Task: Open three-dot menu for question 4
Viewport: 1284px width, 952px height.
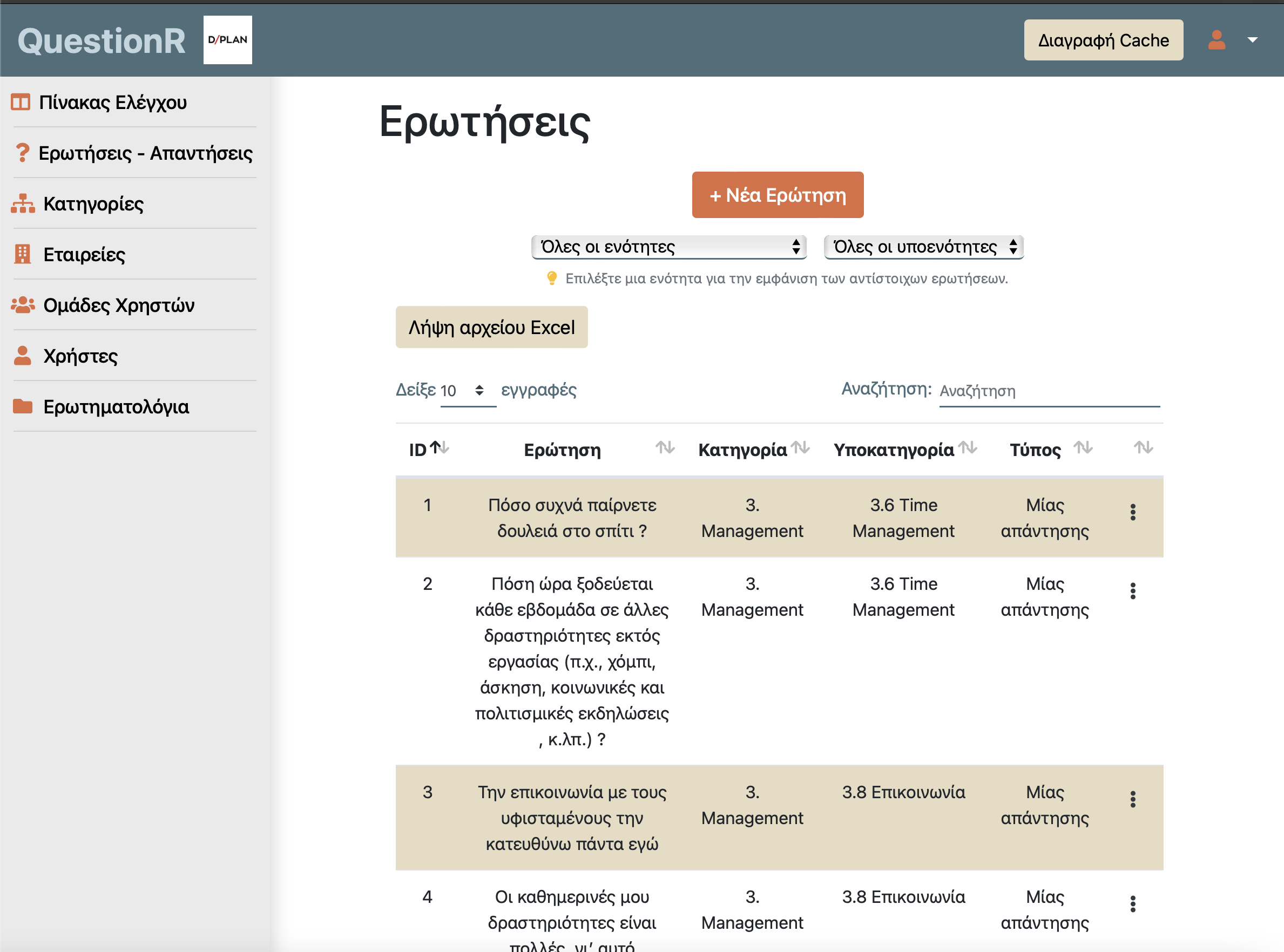Action: [1133, 903]
